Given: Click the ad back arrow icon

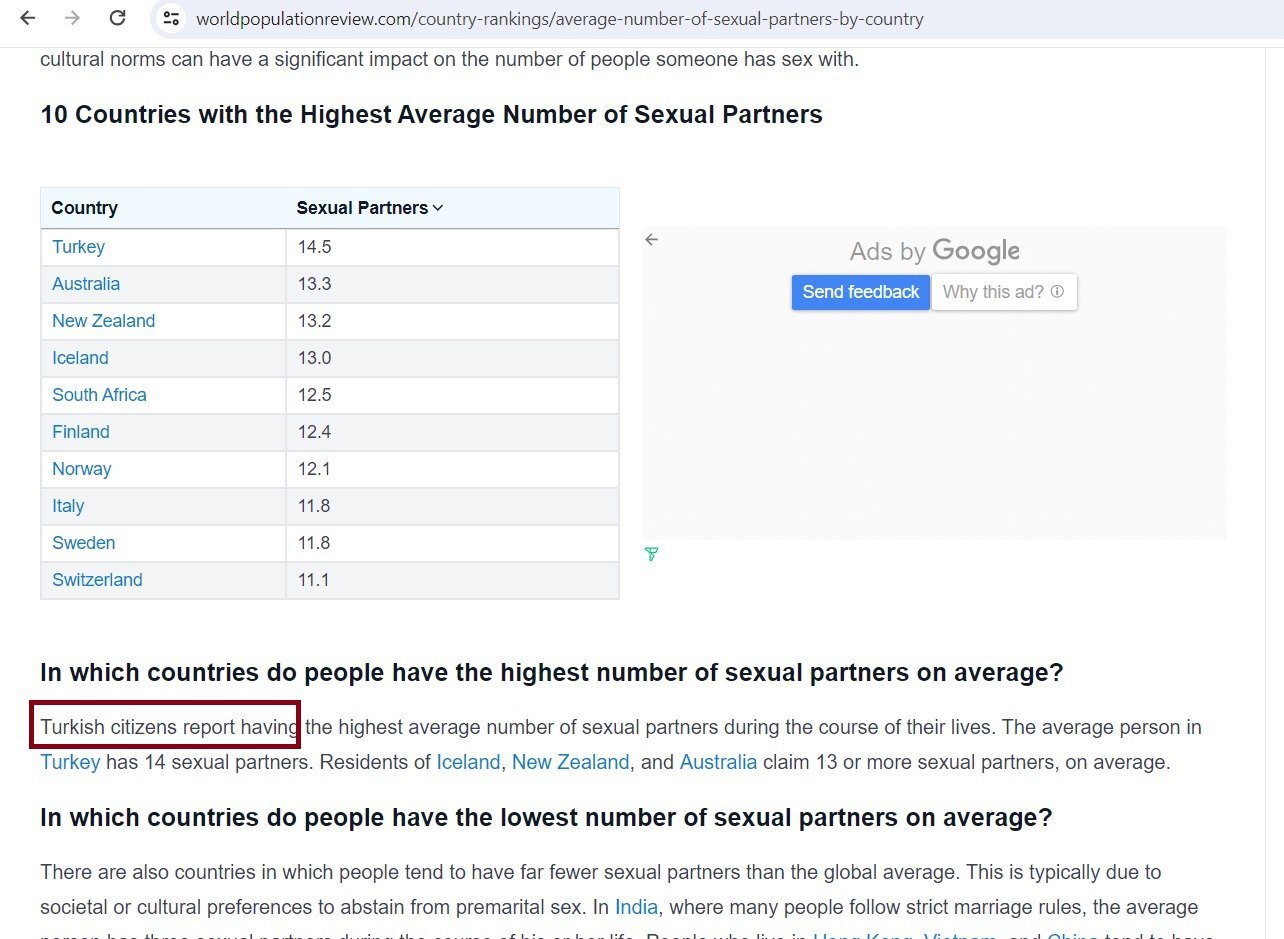Looking at the screenshot, I should [x=652, y=240].
